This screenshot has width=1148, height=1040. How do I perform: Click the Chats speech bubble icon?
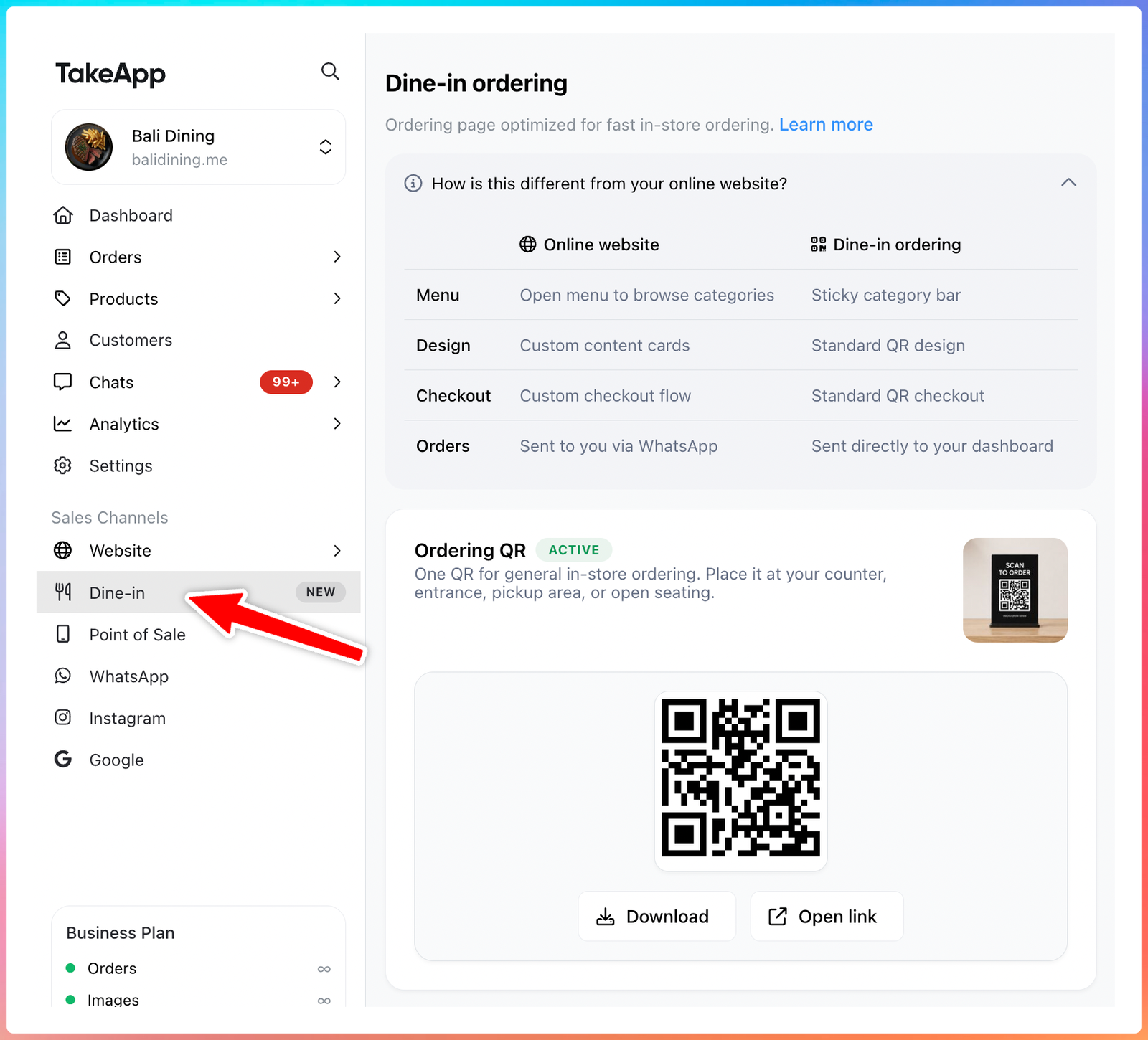tap(63, 382)
